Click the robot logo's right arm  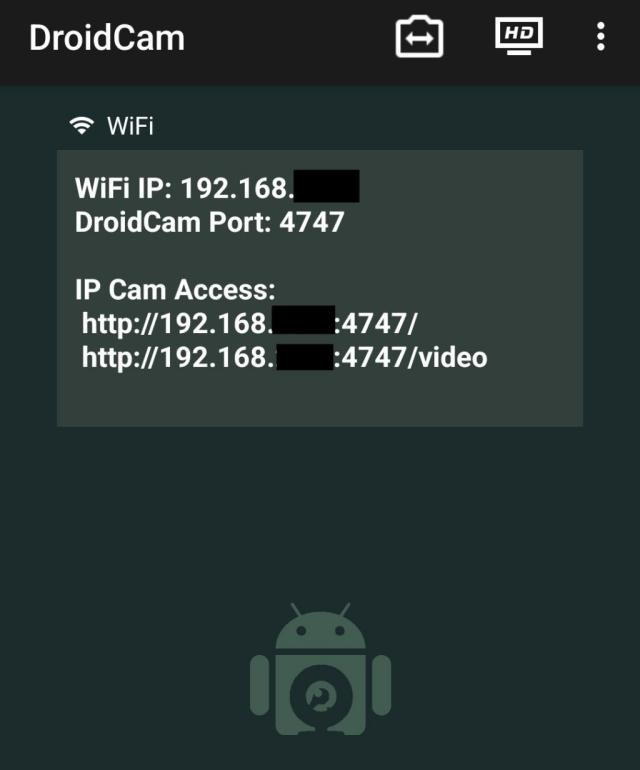(382, 685)
